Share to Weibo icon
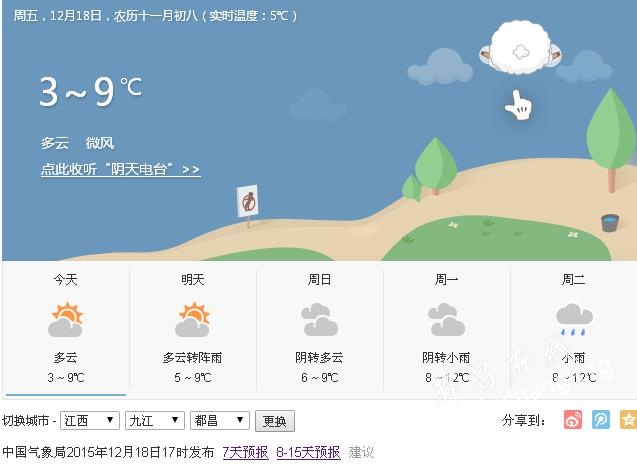 [x=573, y=420]
